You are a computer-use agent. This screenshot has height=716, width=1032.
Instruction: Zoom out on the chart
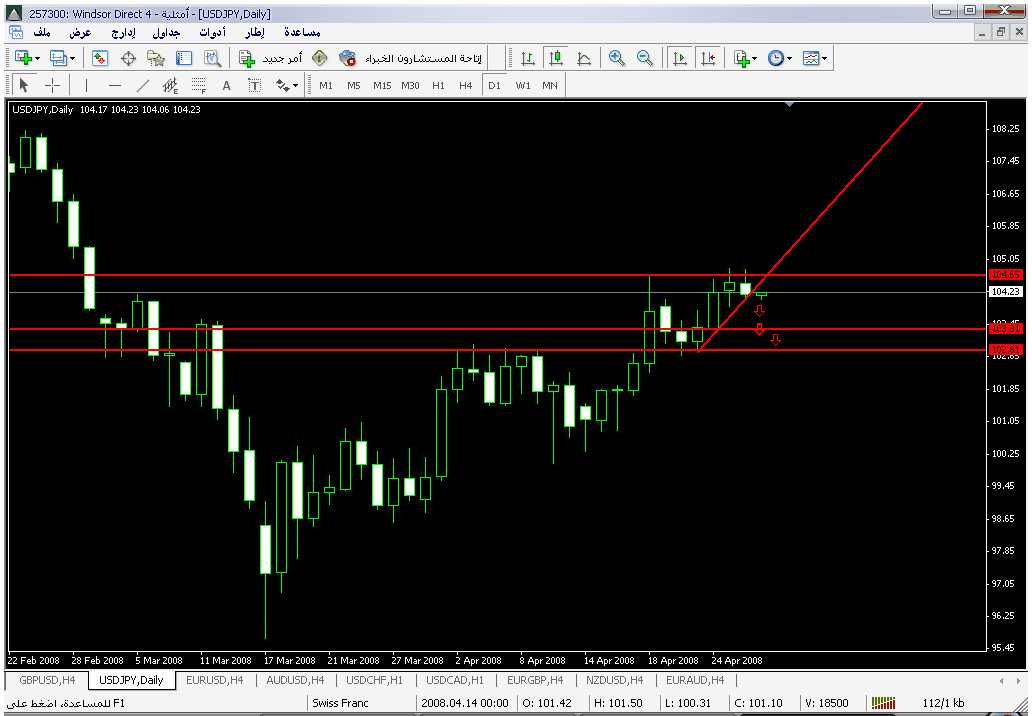pyautogui.click(x=645, y=59)
